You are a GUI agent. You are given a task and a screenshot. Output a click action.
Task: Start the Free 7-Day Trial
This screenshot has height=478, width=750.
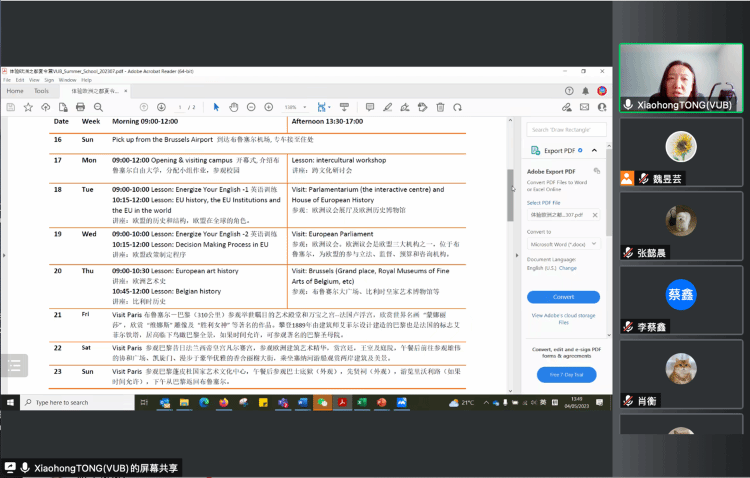pos(564,374)
